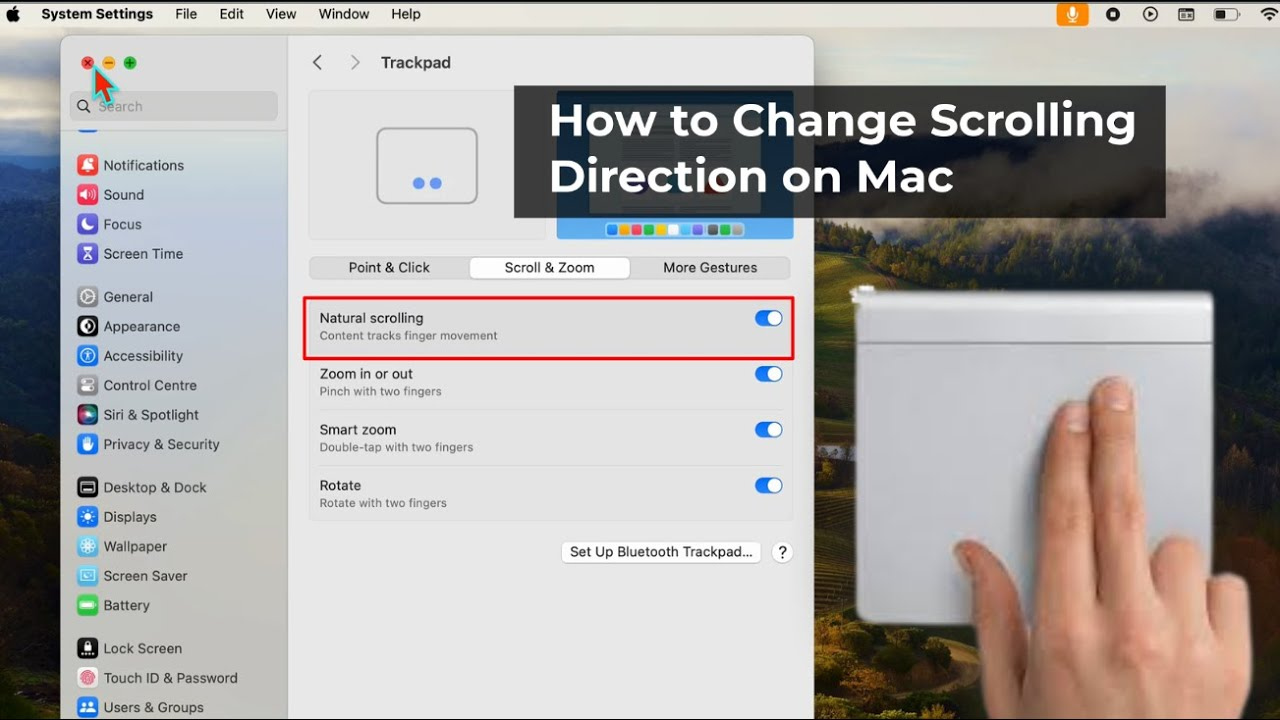Screen dimensions: 1280x720
Task: Click the Accessibility icon in sidebar
Action: tap(87, 356)
